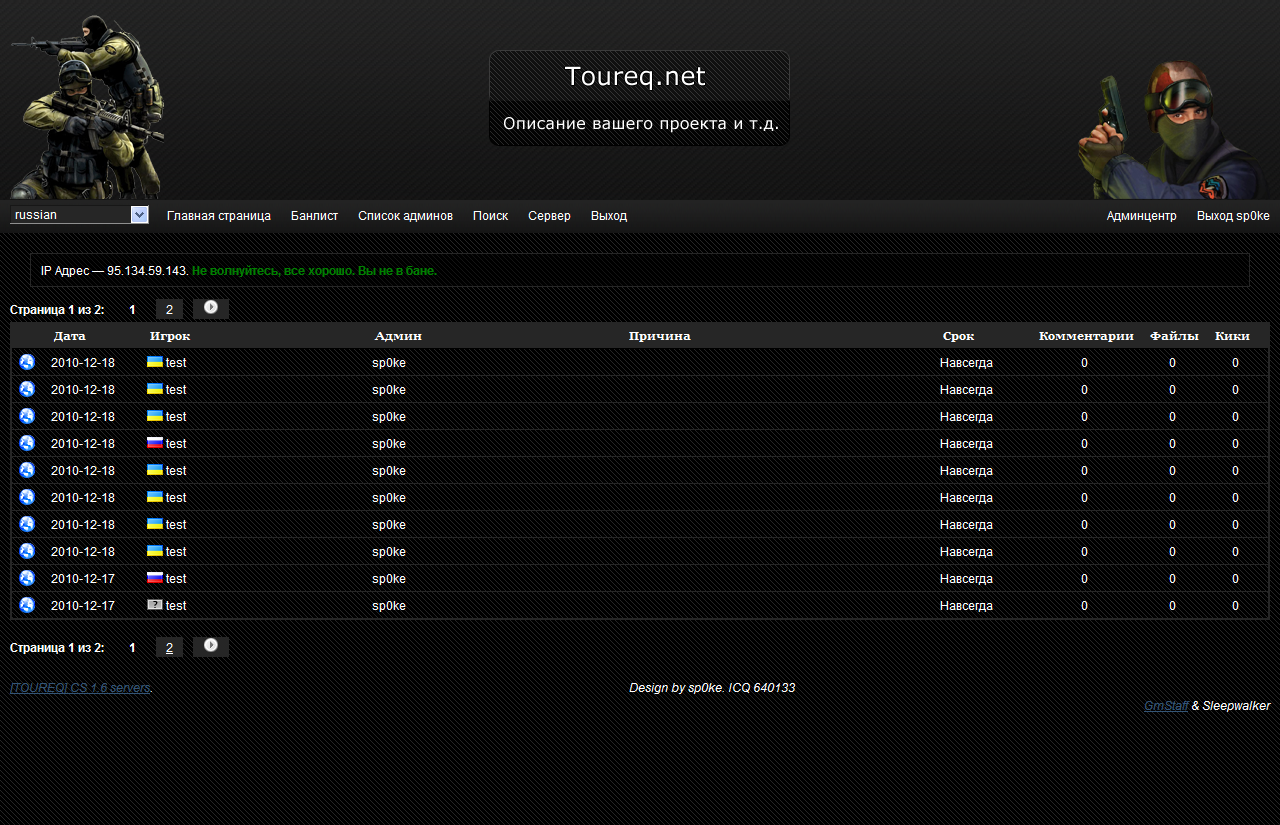The height and width of the screenshot is (825, 1280).
Task: Click Выход sp0ke to log out
Action: [x=1233, y=216]
